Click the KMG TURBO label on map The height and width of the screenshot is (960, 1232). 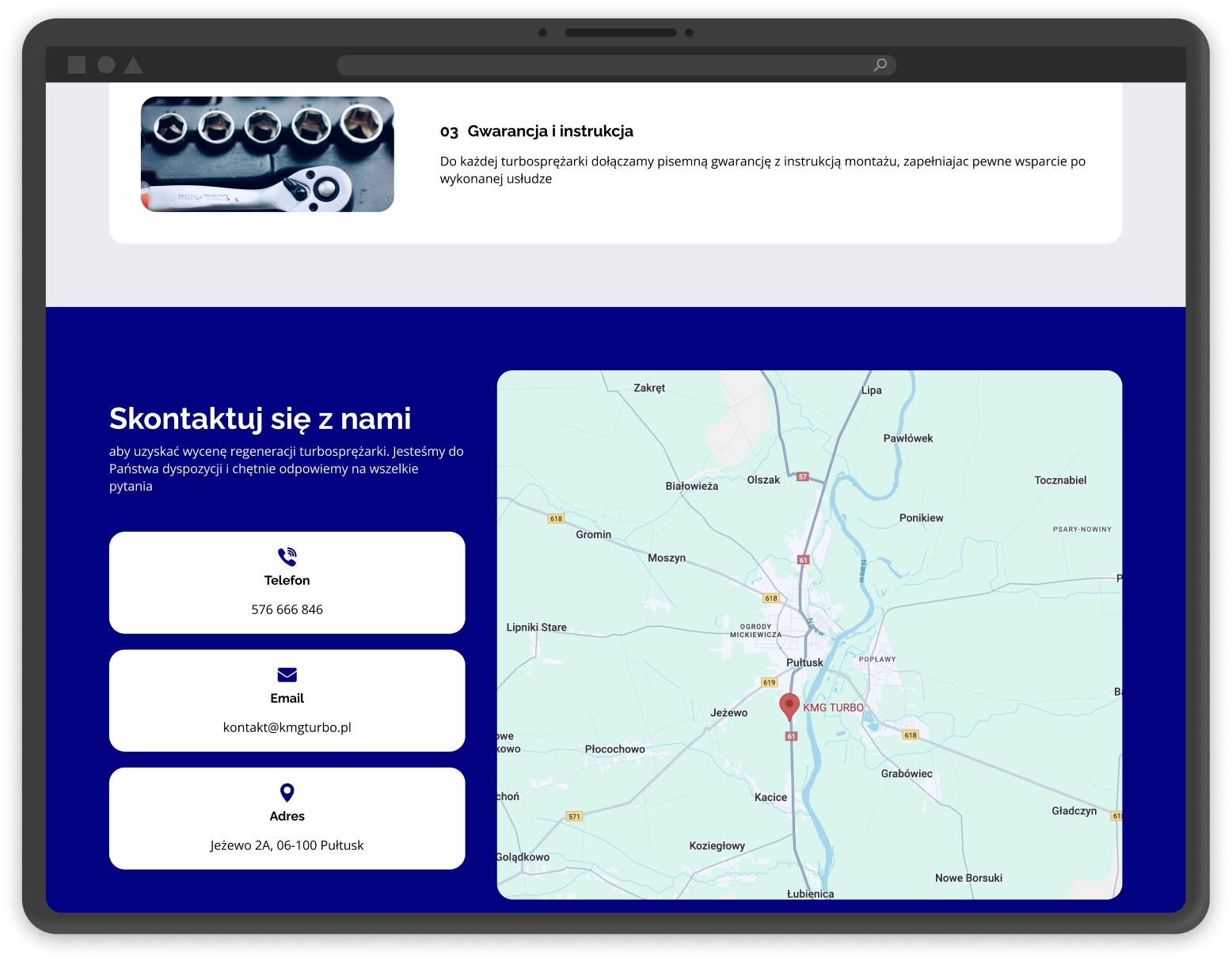[x=834, y=708]
